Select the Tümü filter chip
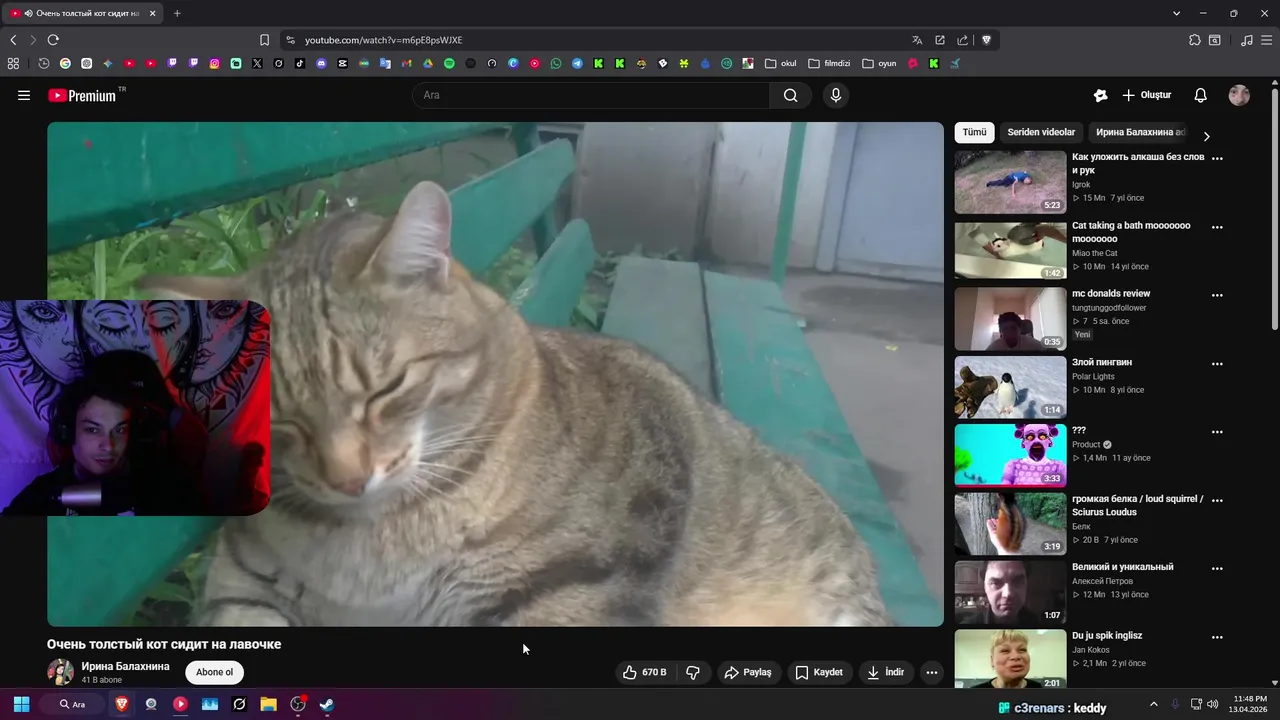 coord(974,132)
